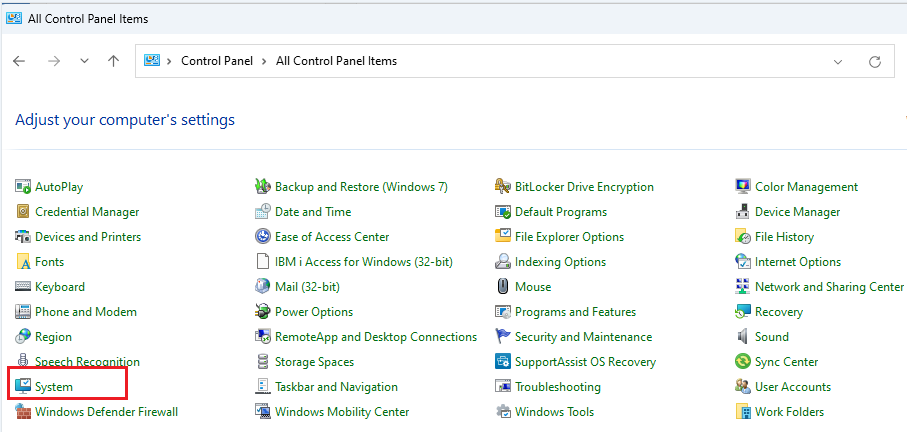Click the Mail (32-bit) icon
The image size is (907, 432).
(263, 286)
